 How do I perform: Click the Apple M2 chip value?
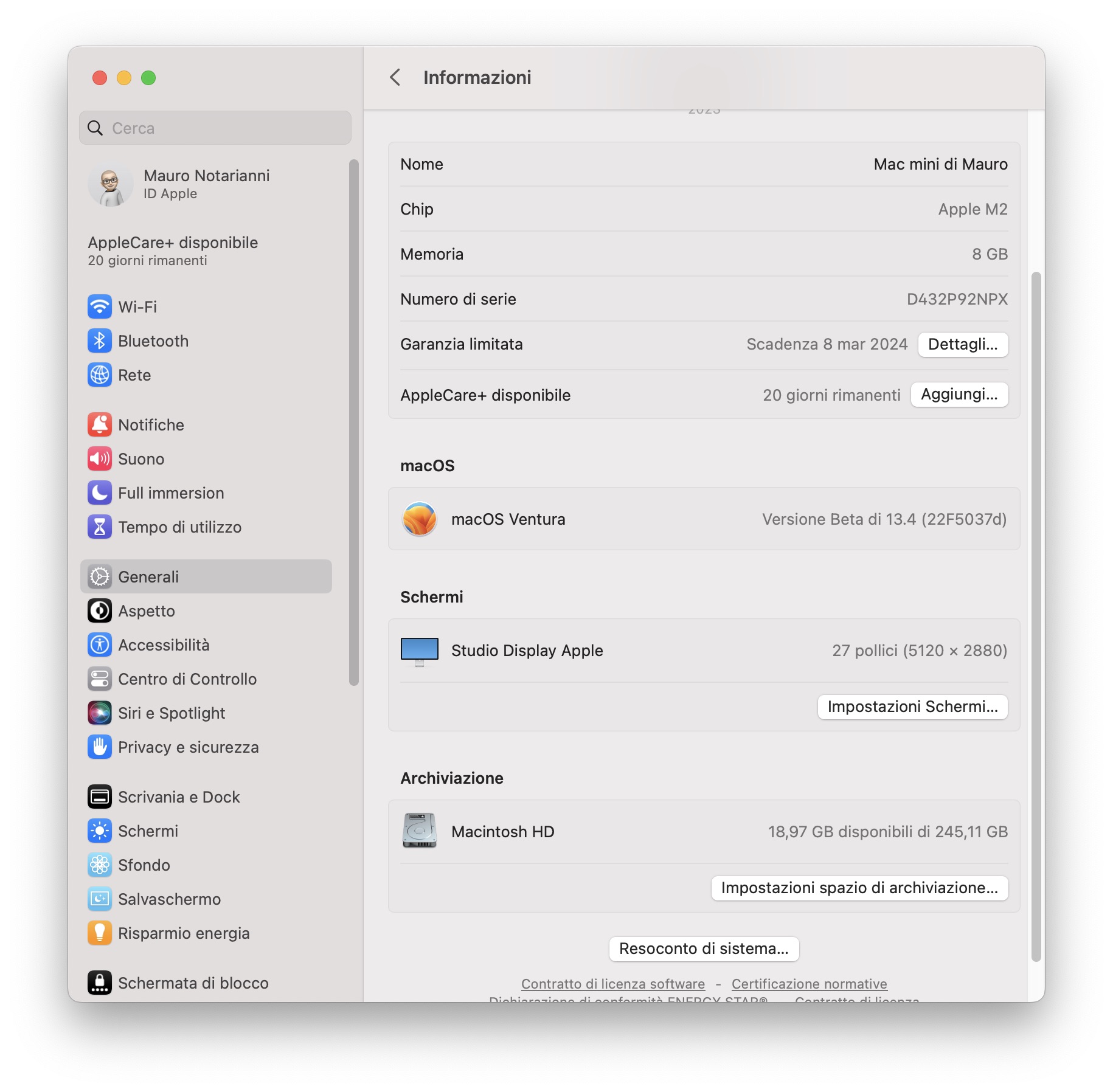point(973,209)
